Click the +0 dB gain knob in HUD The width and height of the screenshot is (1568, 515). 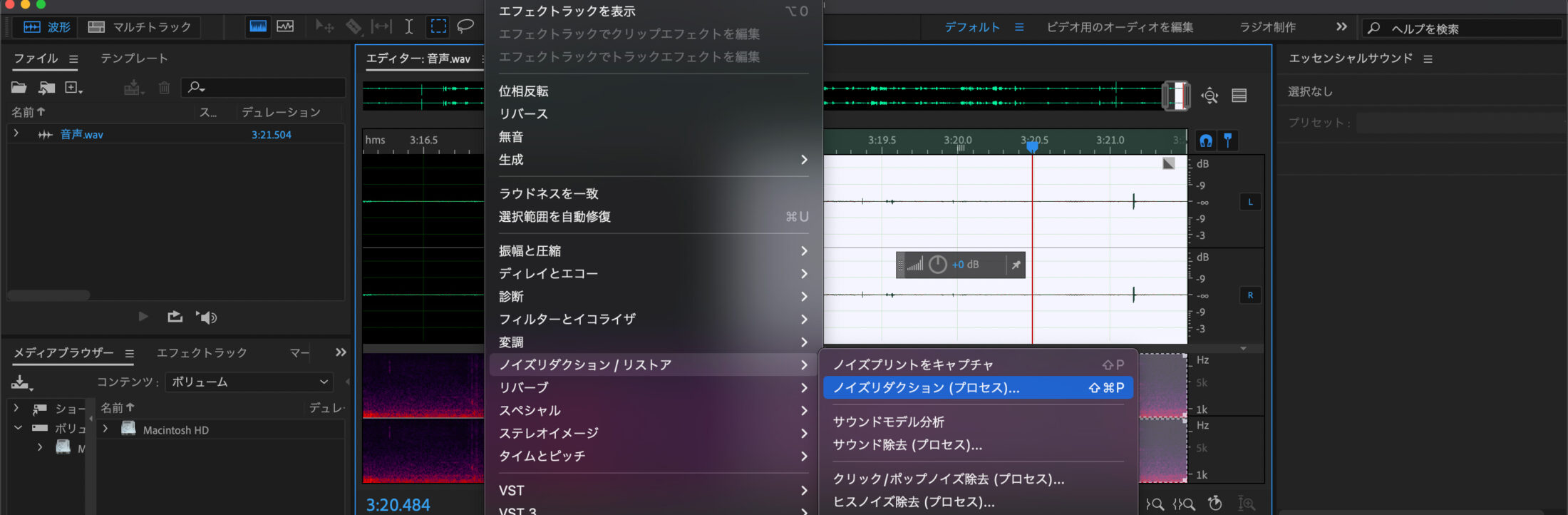pyautogui.click(x=938, y=265)
